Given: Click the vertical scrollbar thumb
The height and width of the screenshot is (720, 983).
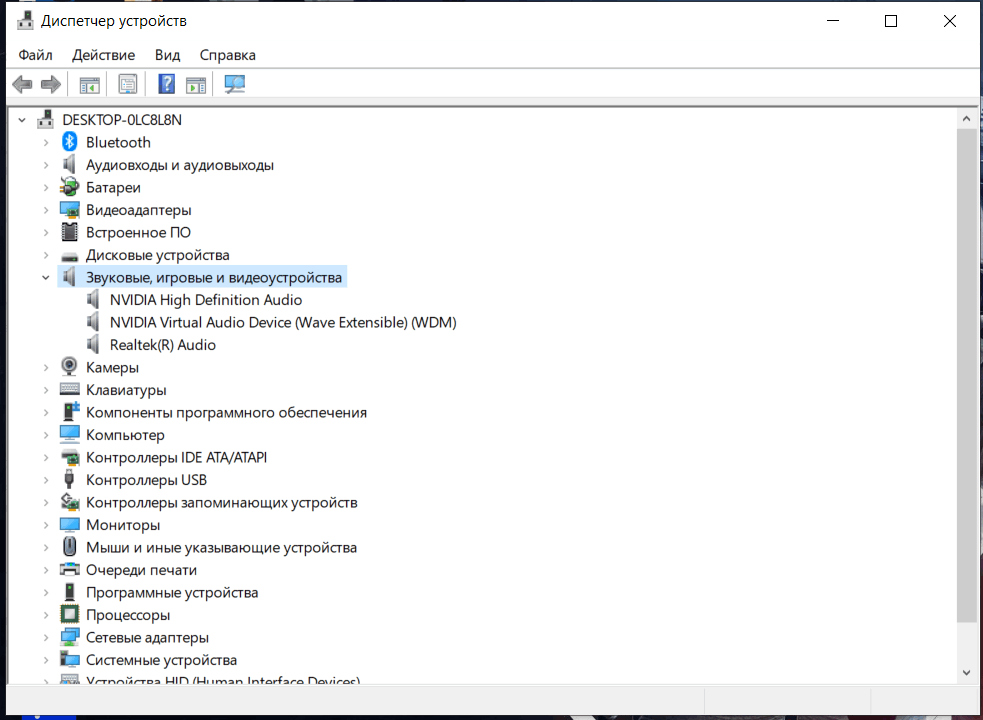Looking at the screenshot, I should click(x=966, y=376).
